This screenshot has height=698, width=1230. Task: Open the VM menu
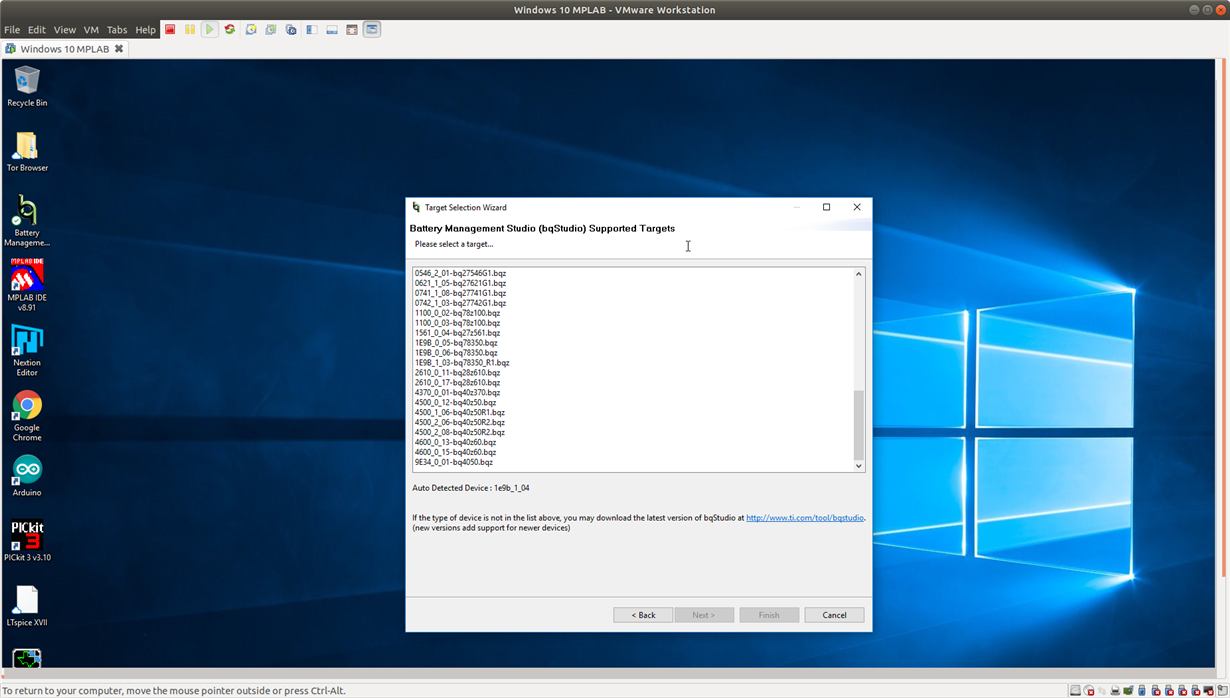[x=91, y=29]
